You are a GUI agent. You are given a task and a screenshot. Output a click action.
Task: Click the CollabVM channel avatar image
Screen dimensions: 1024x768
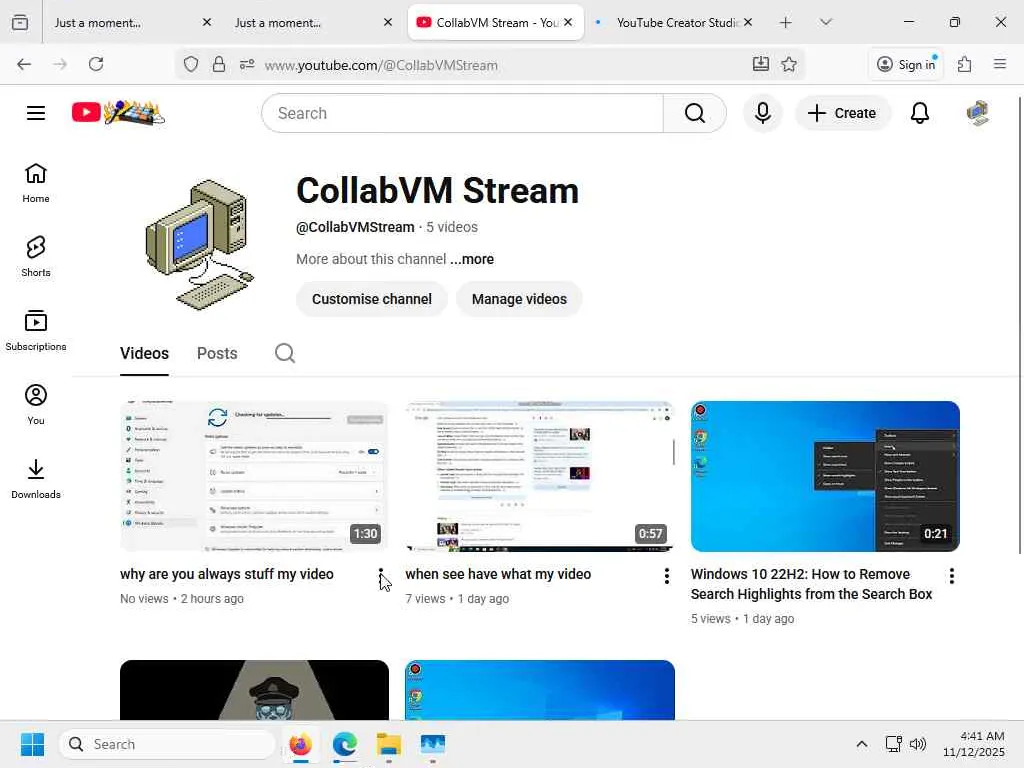[x=199, y=245]
